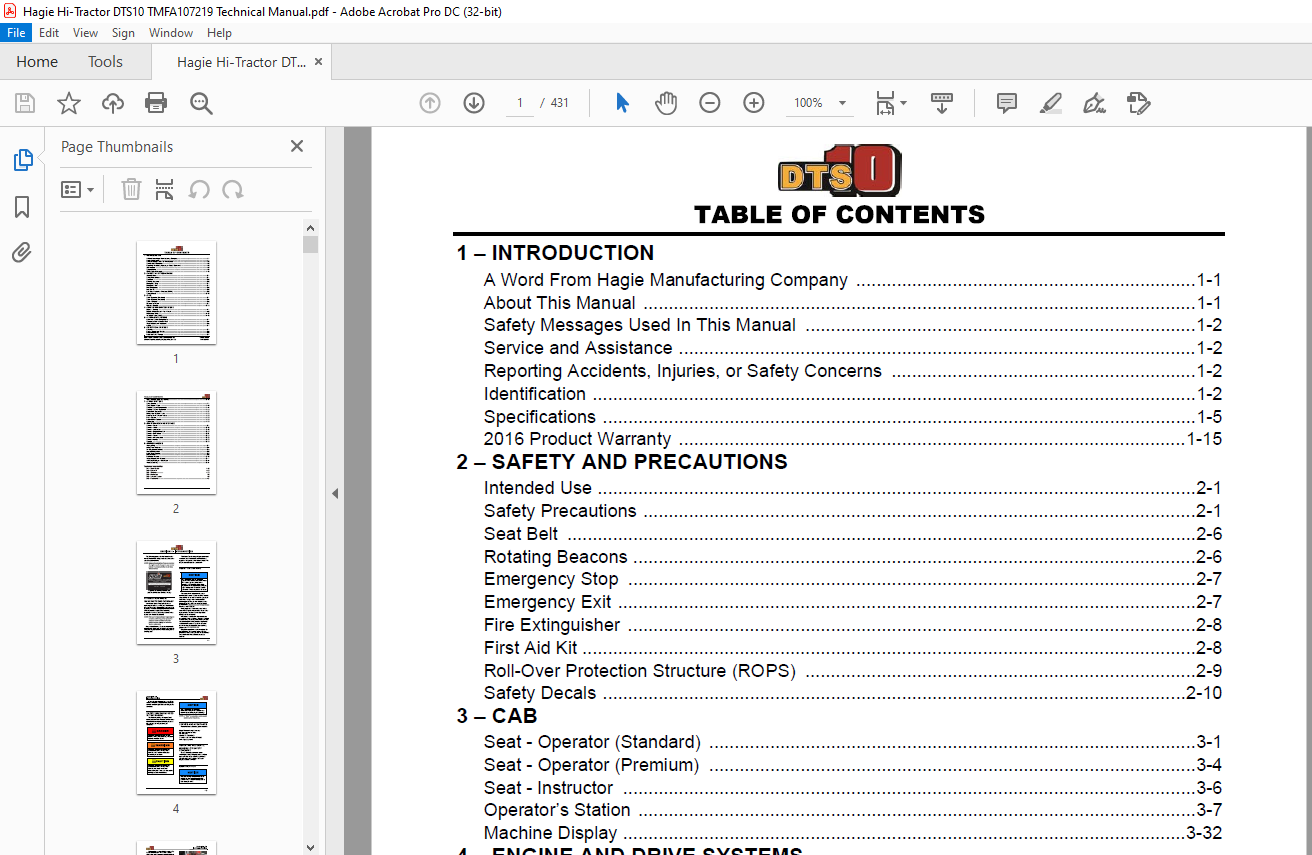1312x855 pixels.
Task: Open Bookmarks panel in sidebar
Action: [x=22, y=207]
